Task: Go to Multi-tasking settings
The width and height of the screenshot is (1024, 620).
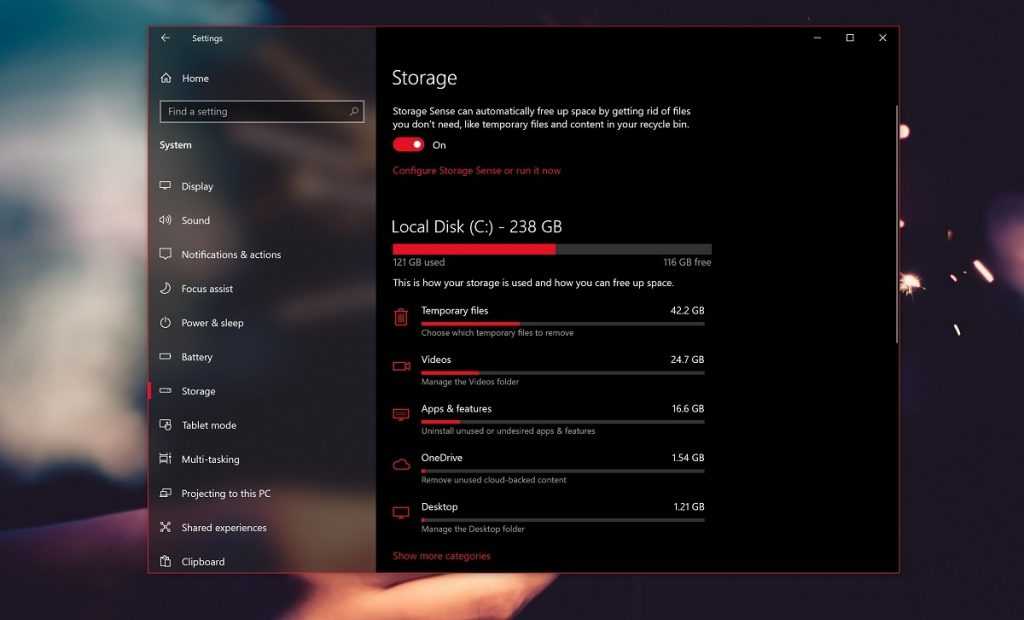Action: [210, 460]
